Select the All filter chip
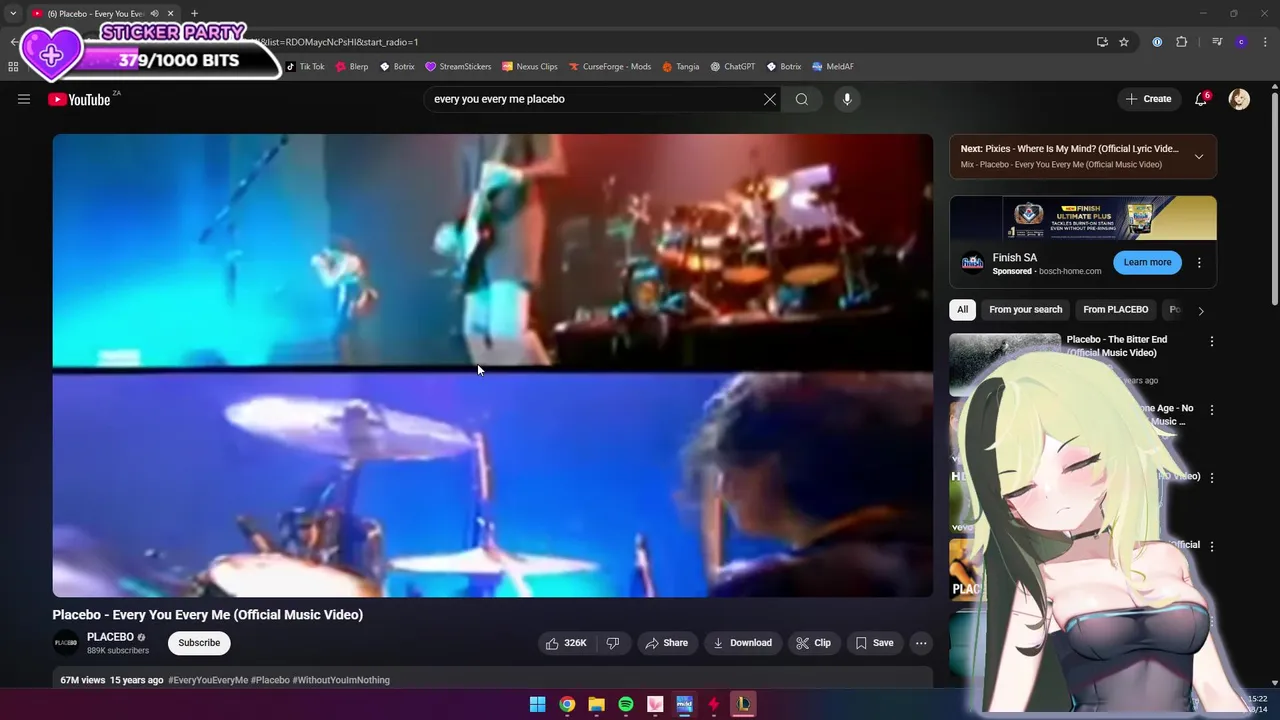The height and width of the screenshot is (720, 1280). coord(962,309)
